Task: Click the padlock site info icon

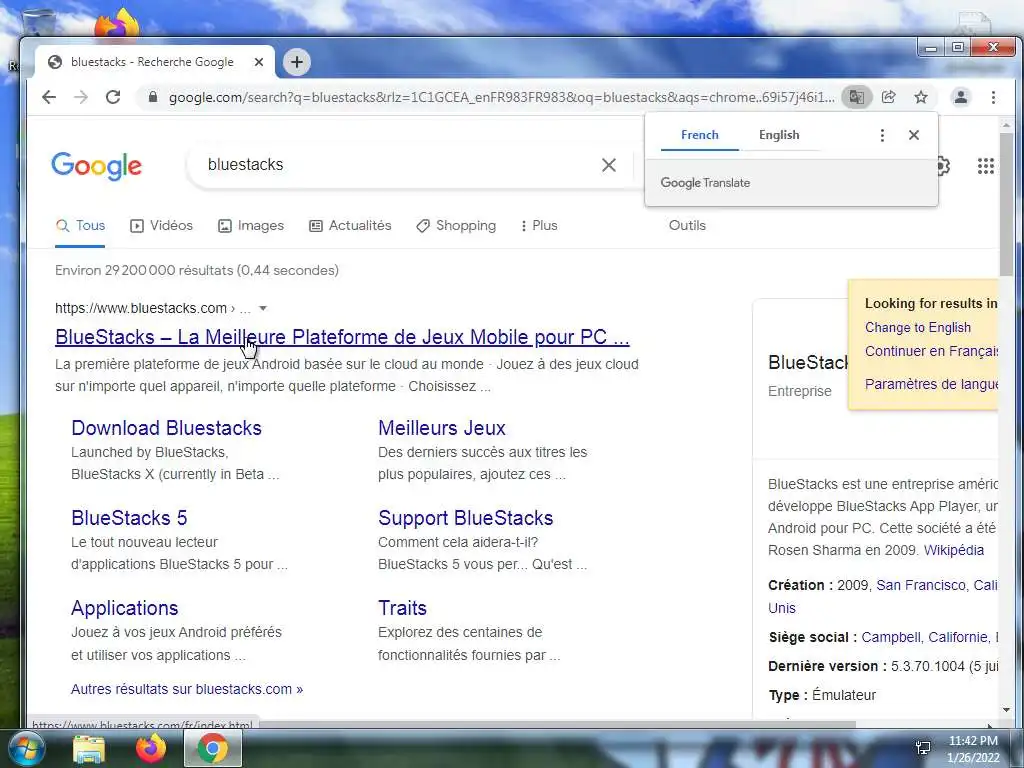Action: point(153,97)
